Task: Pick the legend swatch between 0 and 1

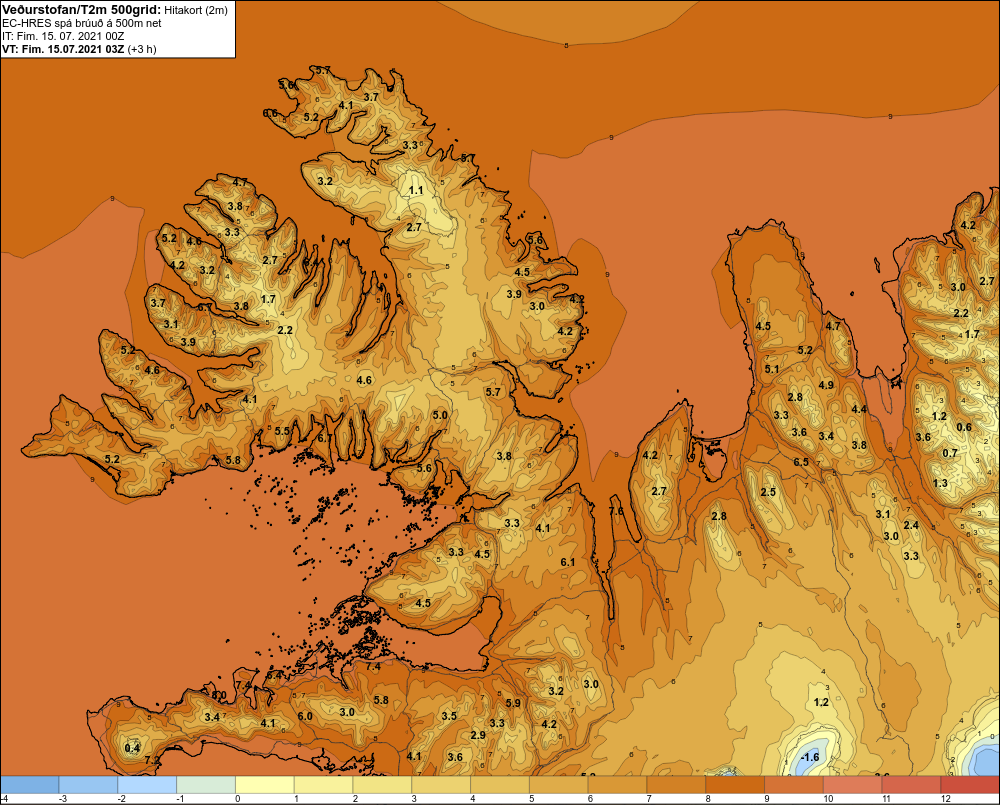Action: [x=265, y=785]
